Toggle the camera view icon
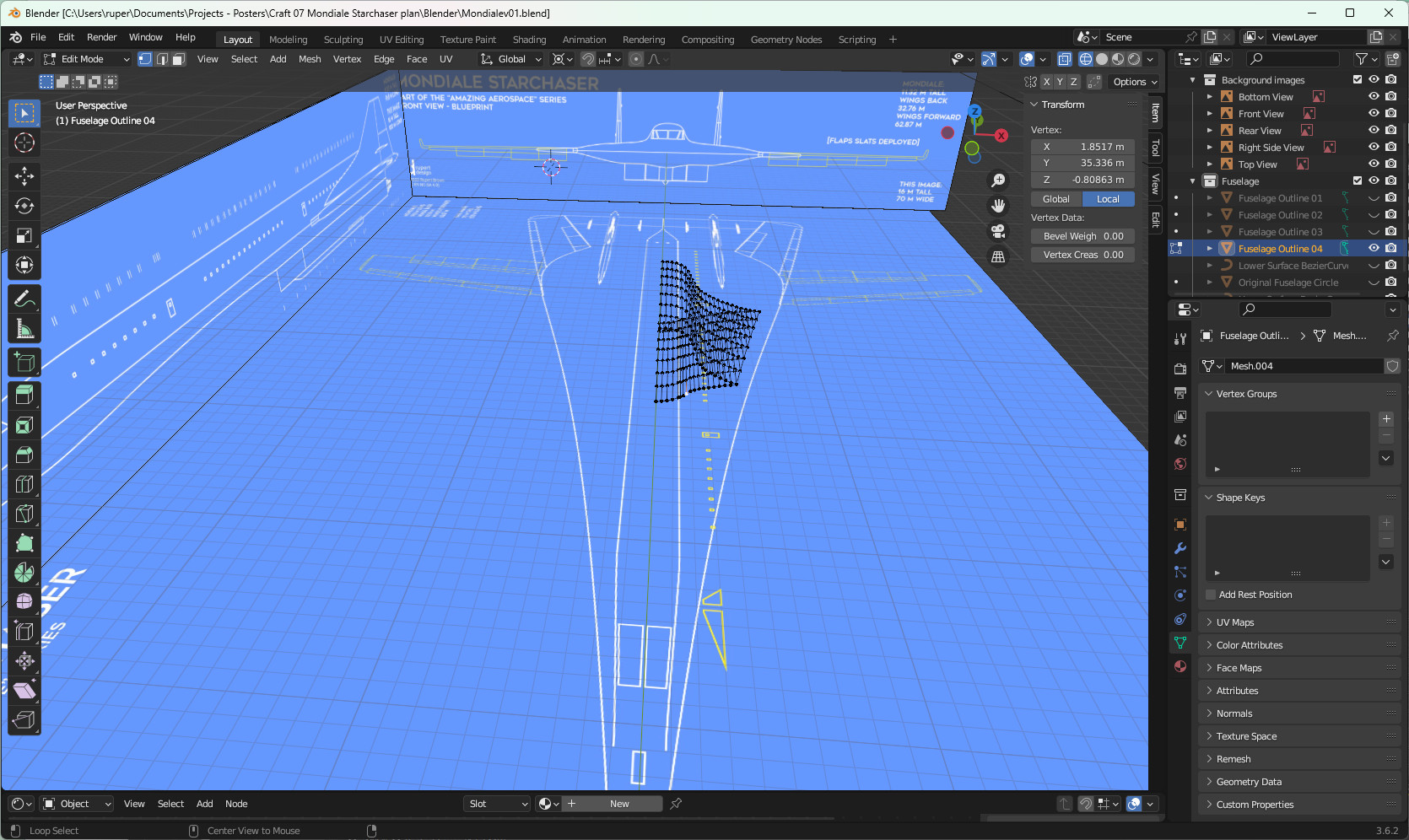The image size is (1409, 840). (998, 231)
